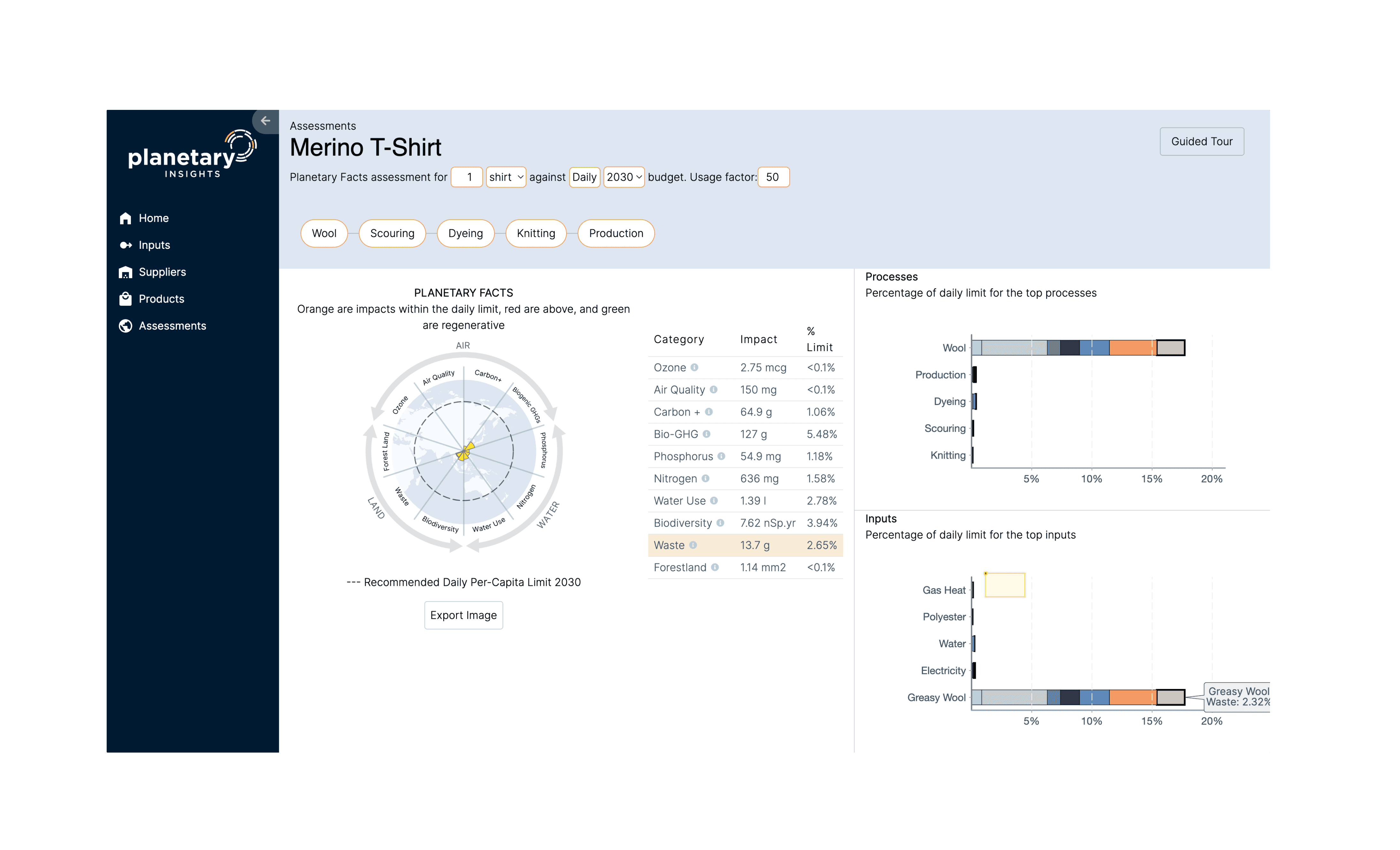The image size is (1400, 850).
Task: Open Production process stage
Action: [616, 234]
